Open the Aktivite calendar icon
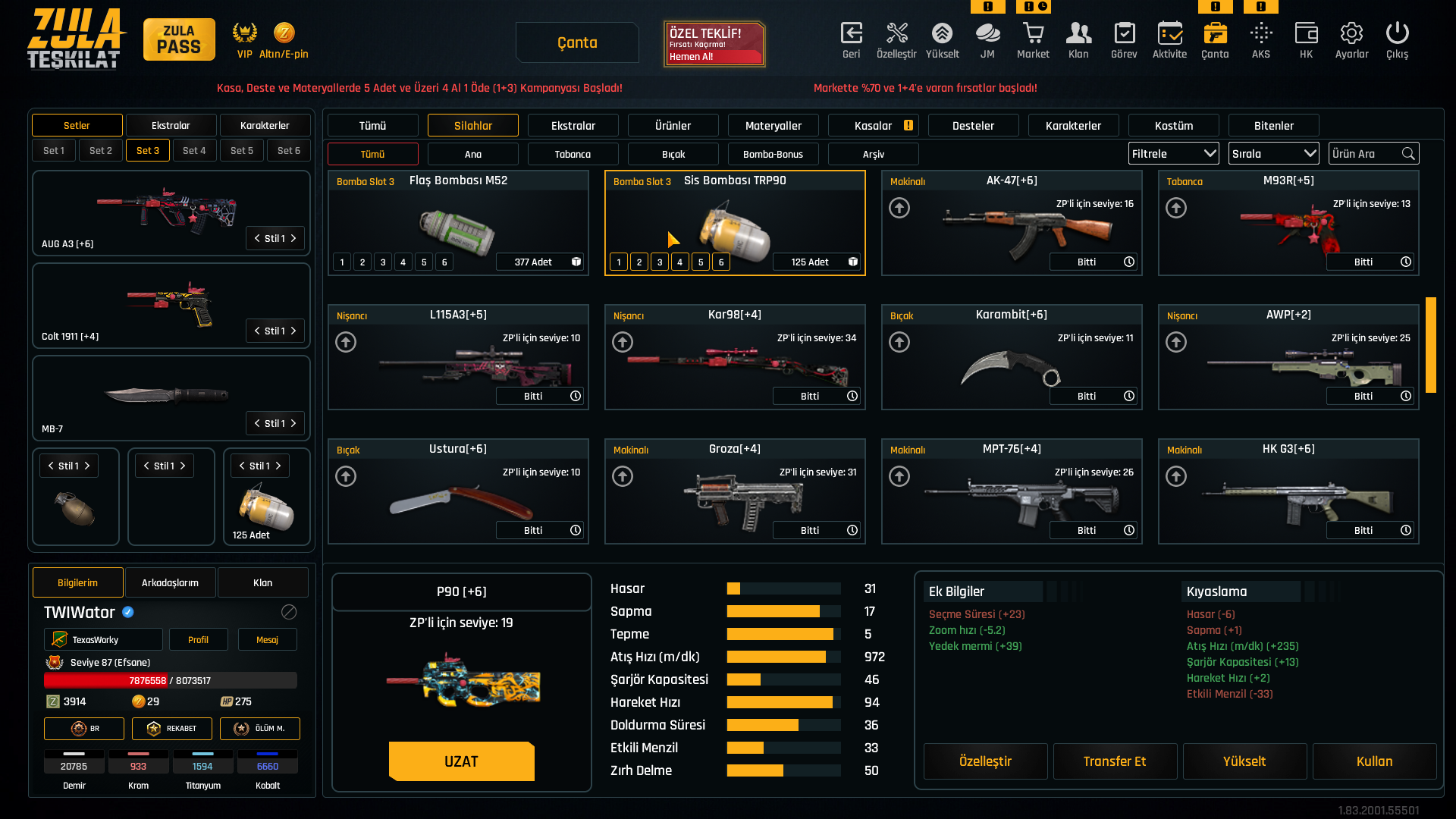 (1169, 33)
